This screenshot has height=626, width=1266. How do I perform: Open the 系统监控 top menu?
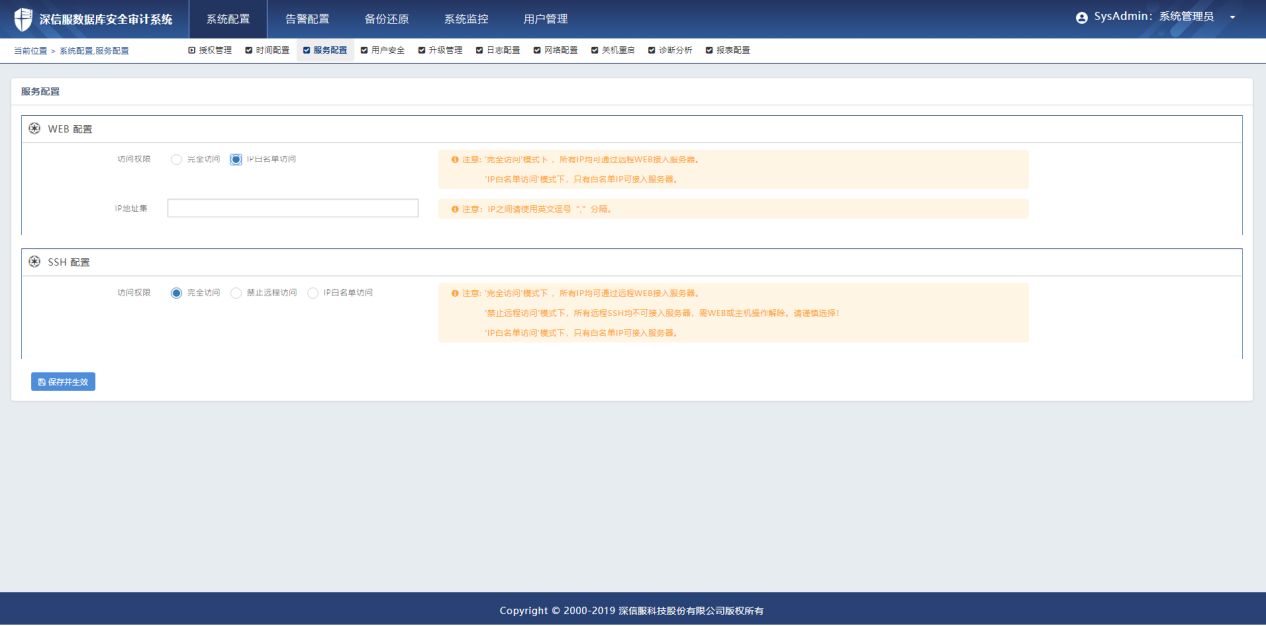(x=466, y=19)
